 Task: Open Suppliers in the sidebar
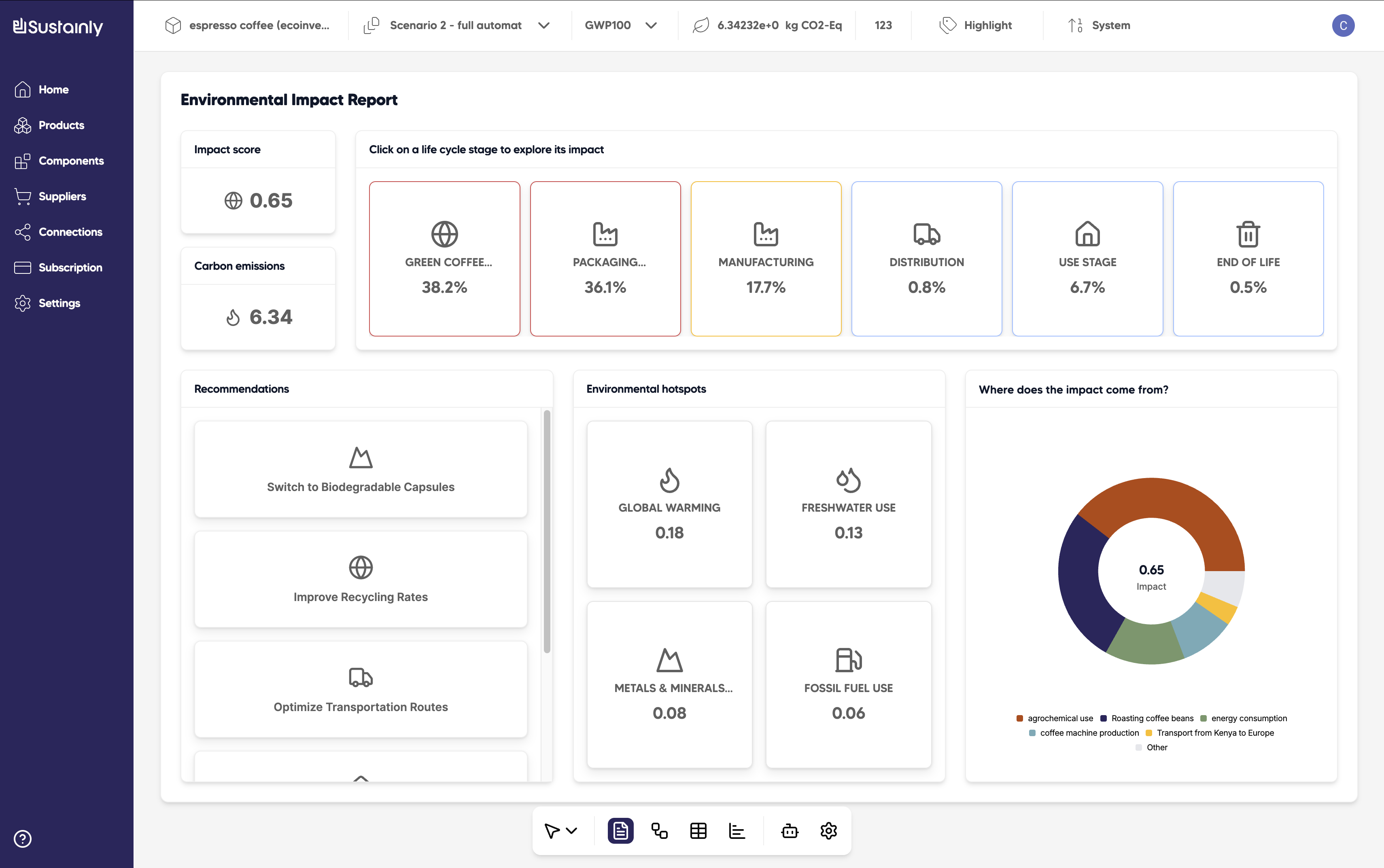tap(62, 196)
